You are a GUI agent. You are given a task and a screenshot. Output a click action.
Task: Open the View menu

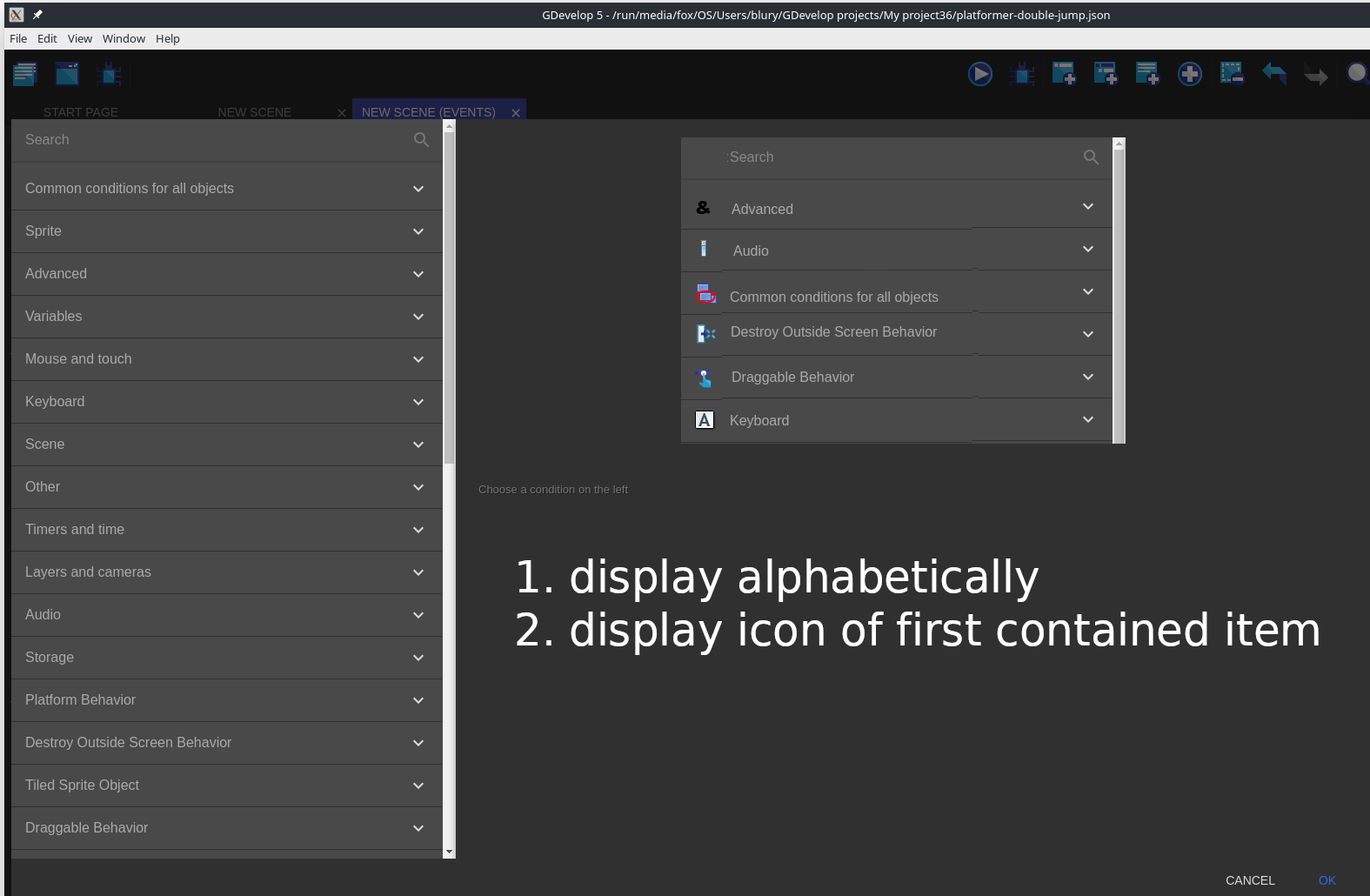click(80, 38)
